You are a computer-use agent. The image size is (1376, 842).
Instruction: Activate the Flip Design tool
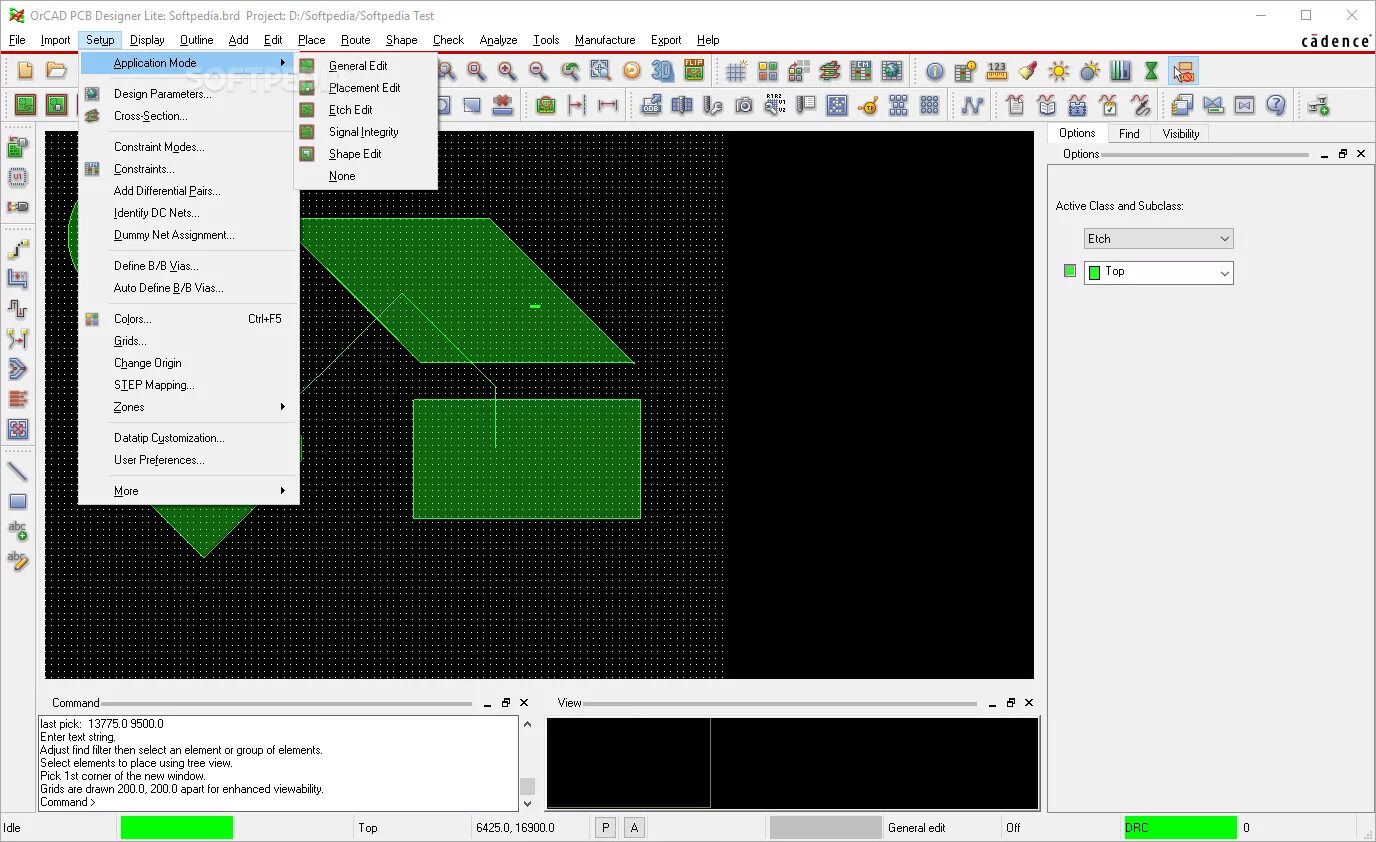click(x=695, y=70)
